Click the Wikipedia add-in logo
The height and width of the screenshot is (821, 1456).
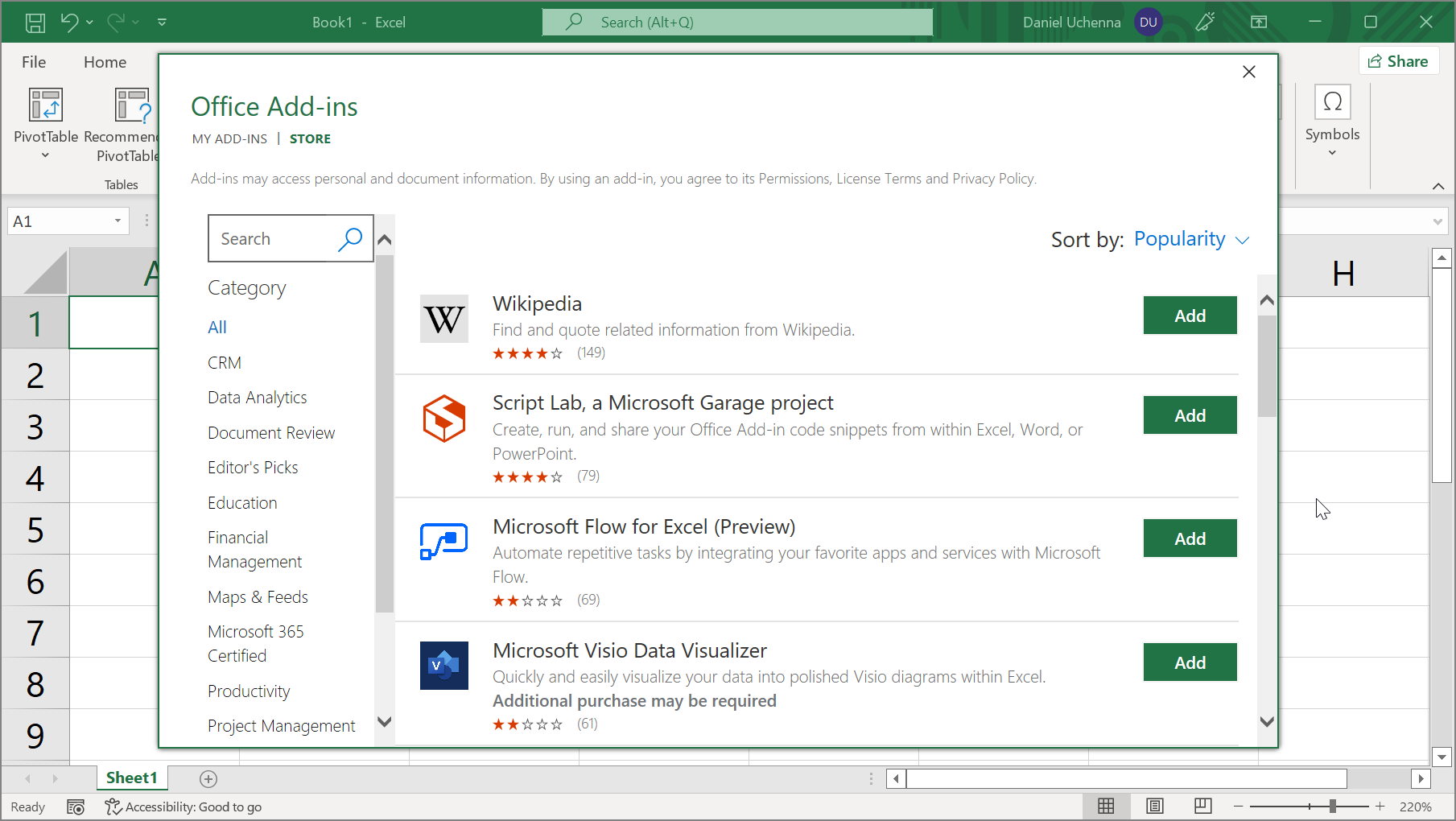(443, 319)
